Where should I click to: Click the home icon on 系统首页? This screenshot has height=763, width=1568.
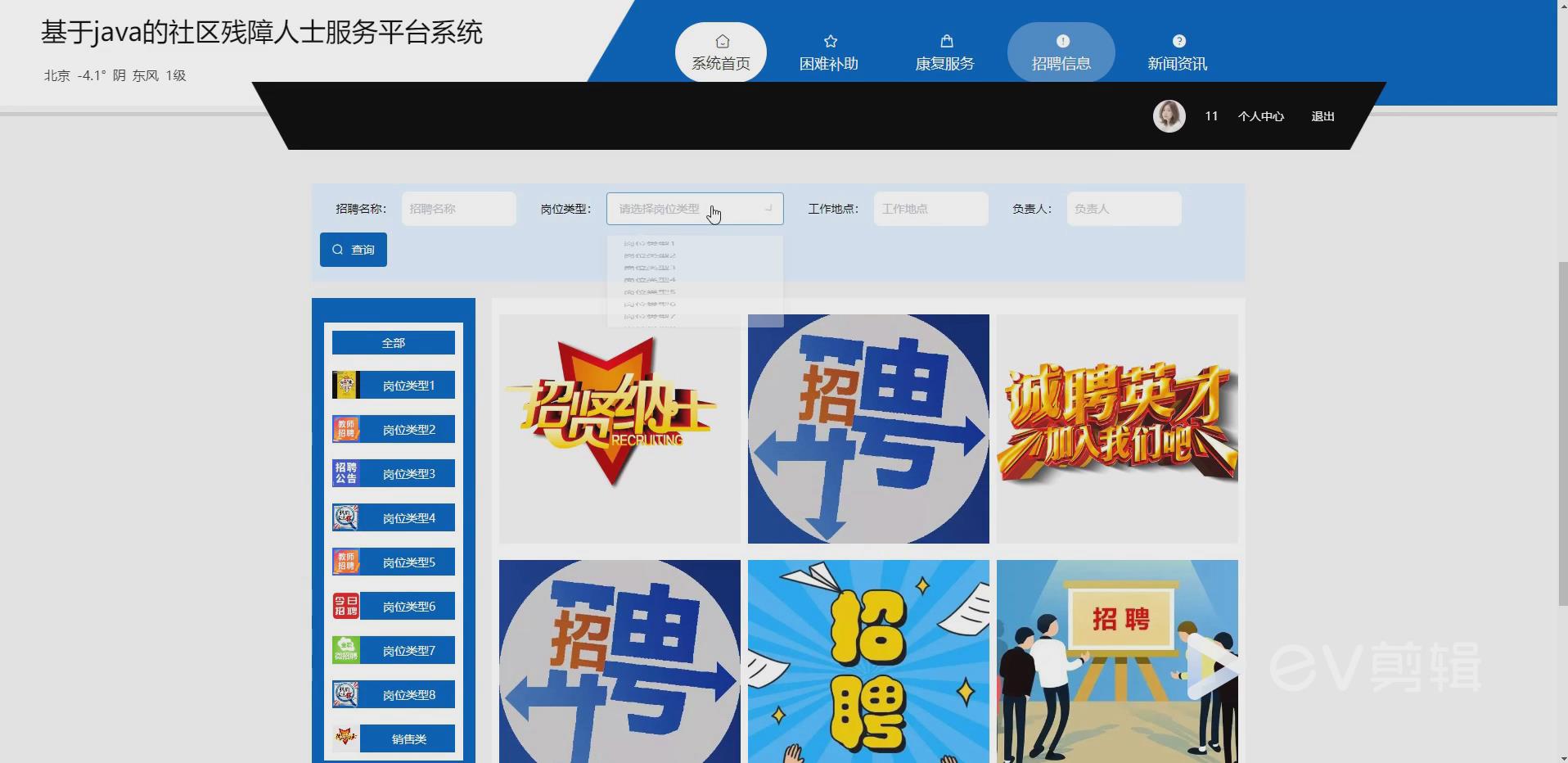coord(721,40)
